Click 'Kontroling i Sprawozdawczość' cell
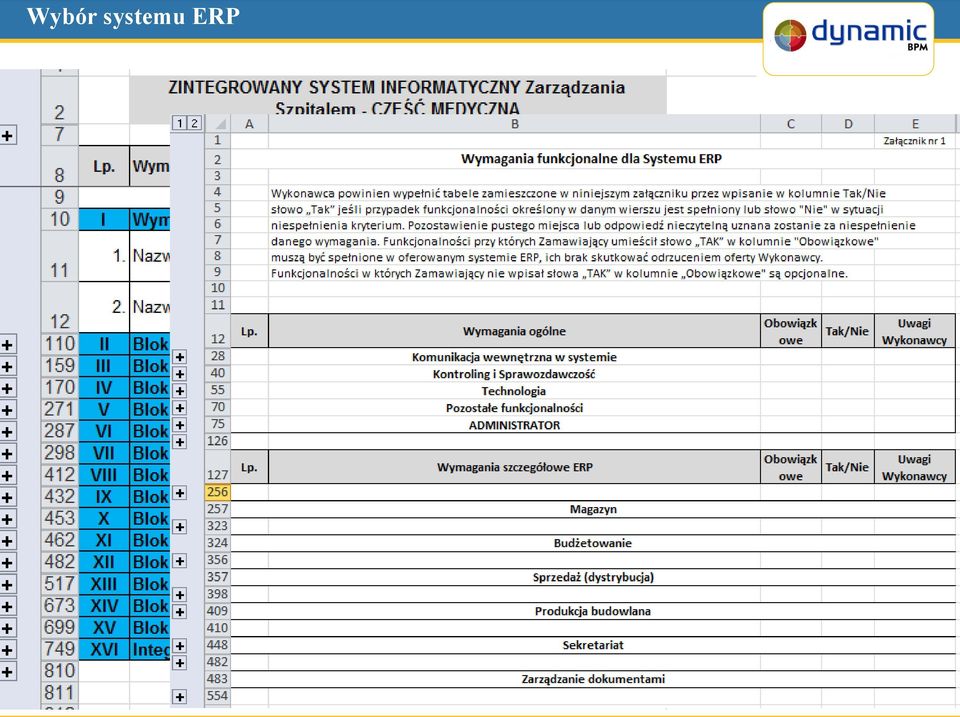This screenshot has width=960, height=717. click(x=514, y=374)
